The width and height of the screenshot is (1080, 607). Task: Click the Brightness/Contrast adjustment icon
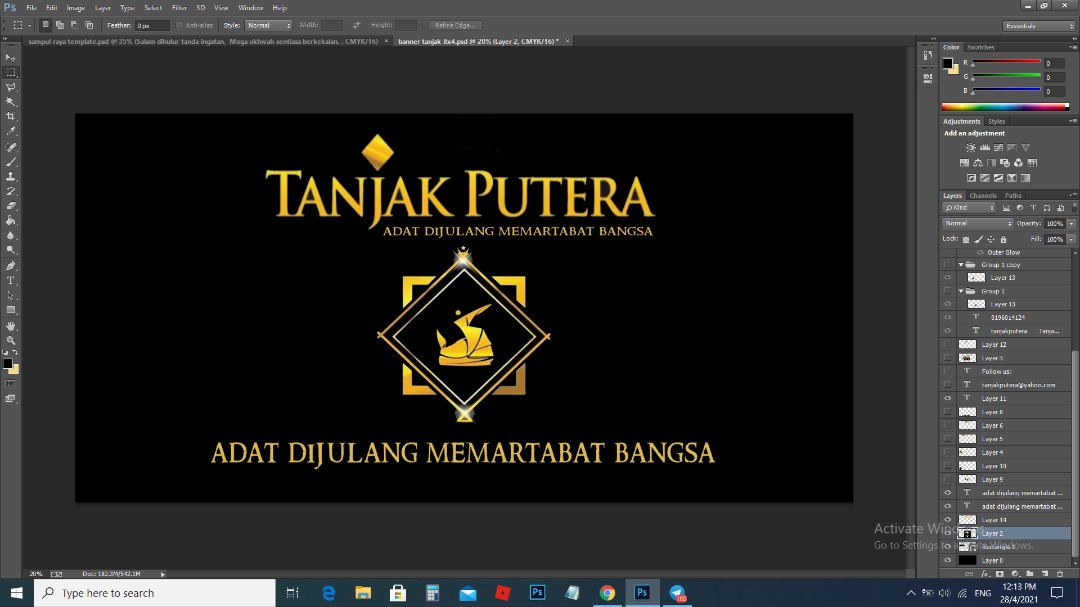970,147
